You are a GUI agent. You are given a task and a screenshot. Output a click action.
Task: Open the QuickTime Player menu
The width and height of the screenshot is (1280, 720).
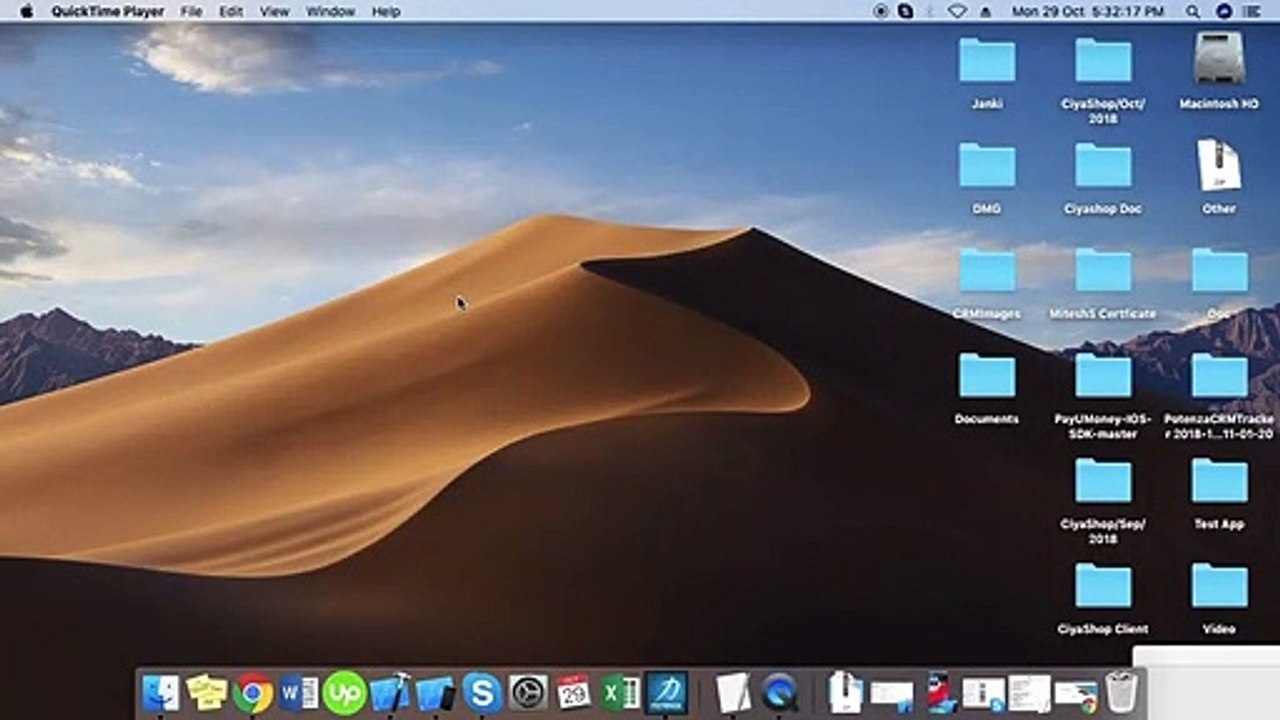[109, 12]
